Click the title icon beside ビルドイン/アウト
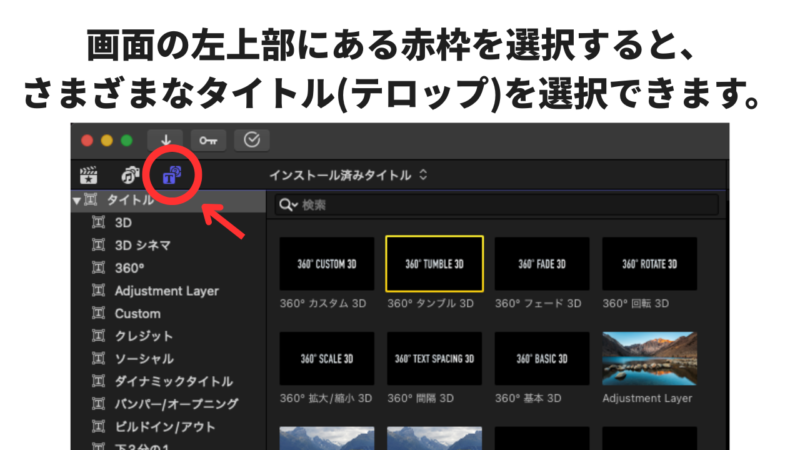This screenshot has height=450, width=800. (98, 426)
